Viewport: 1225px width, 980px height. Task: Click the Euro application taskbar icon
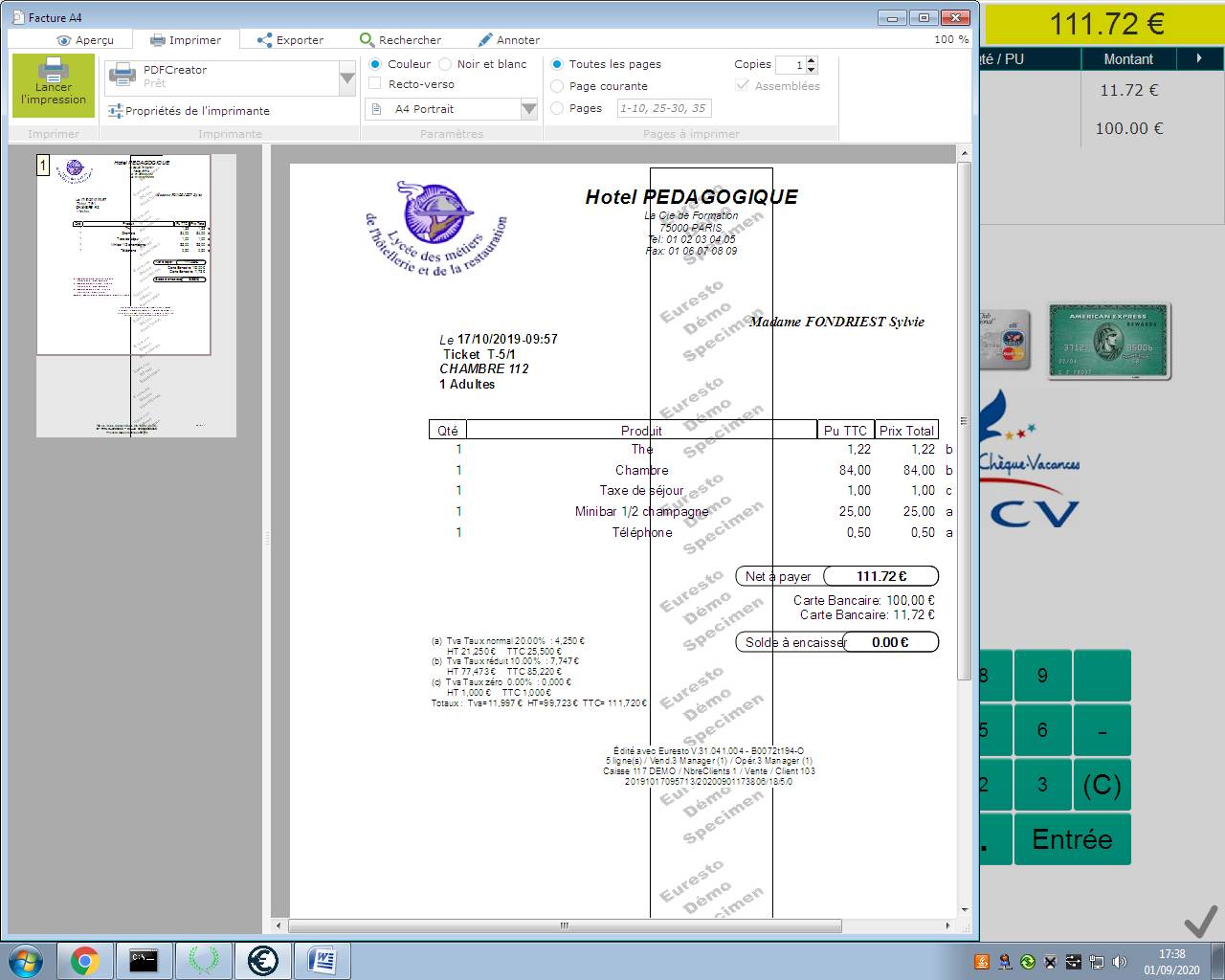pos(263,960)
